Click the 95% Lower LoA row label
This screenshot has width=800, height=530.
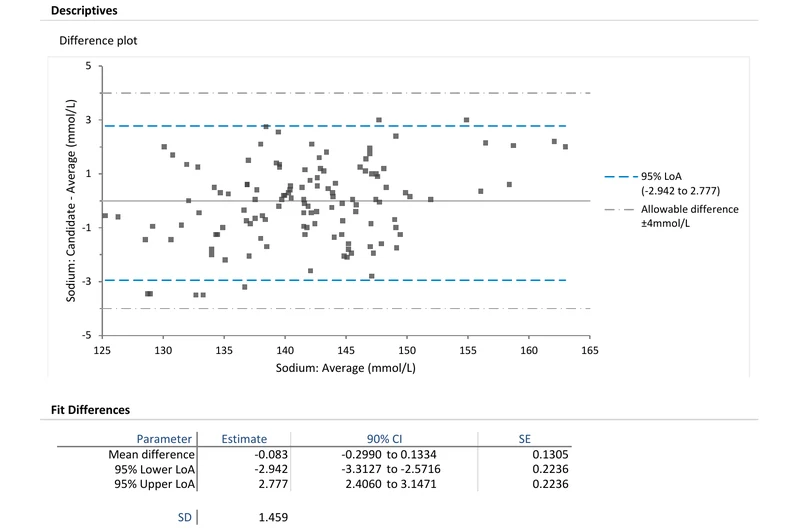click(x=155, y=469)
